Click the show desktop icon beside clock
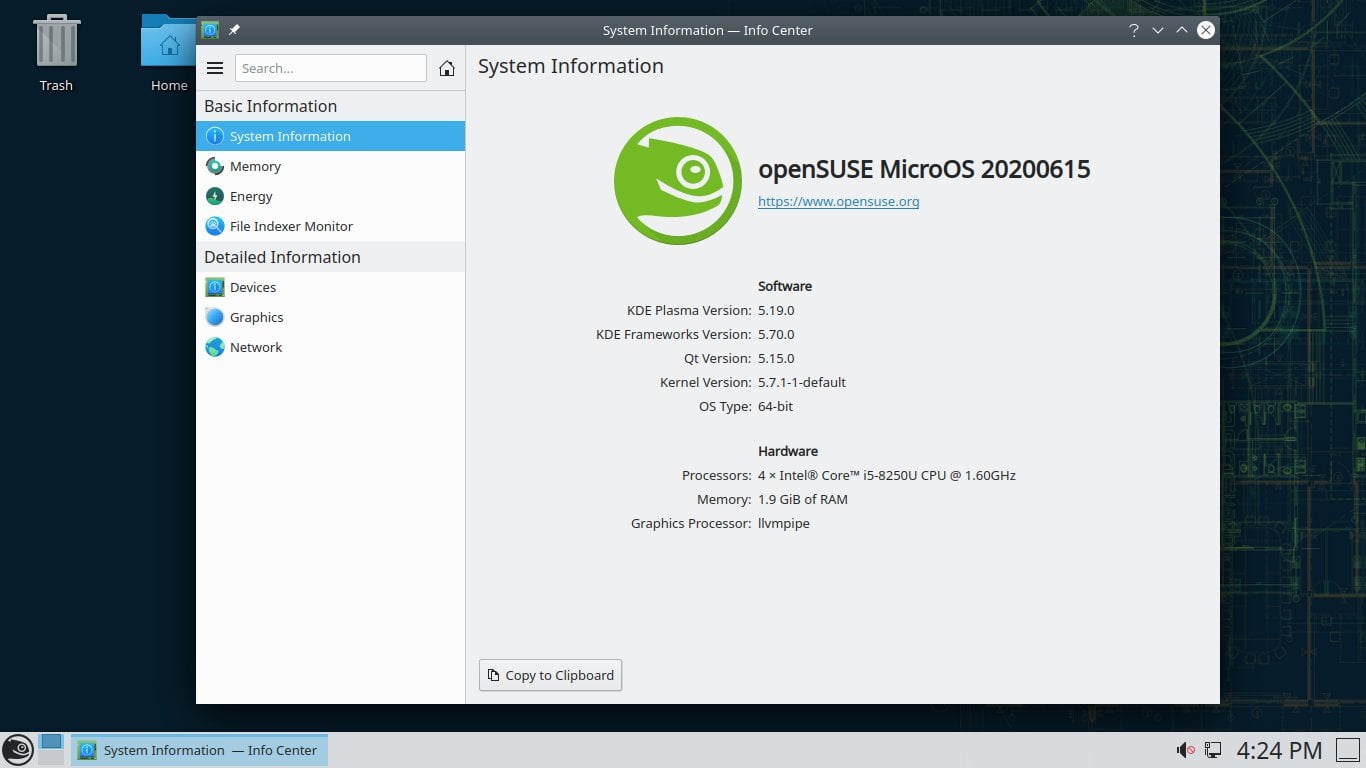This screenshot has height=768, width=1366. point(1348,750)
